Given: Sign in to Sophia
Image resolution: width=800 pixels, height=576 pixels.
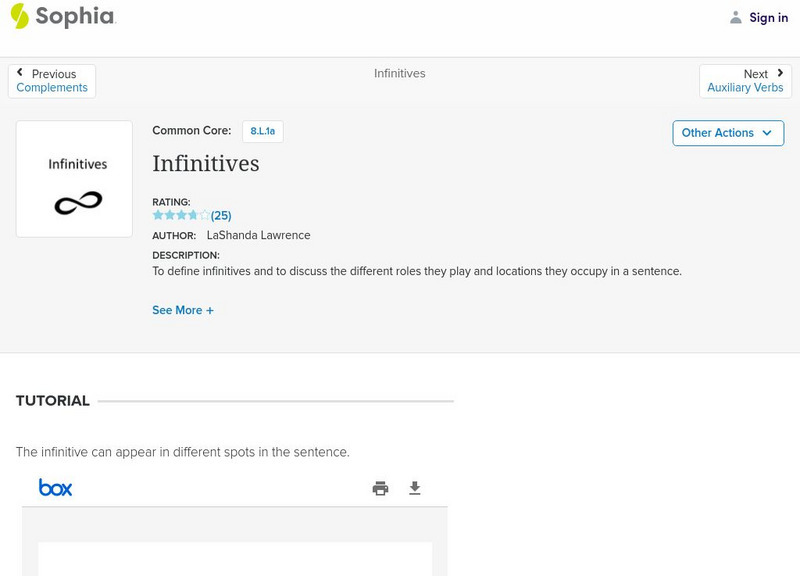Looking at the screenshot, I should point(768,17).
